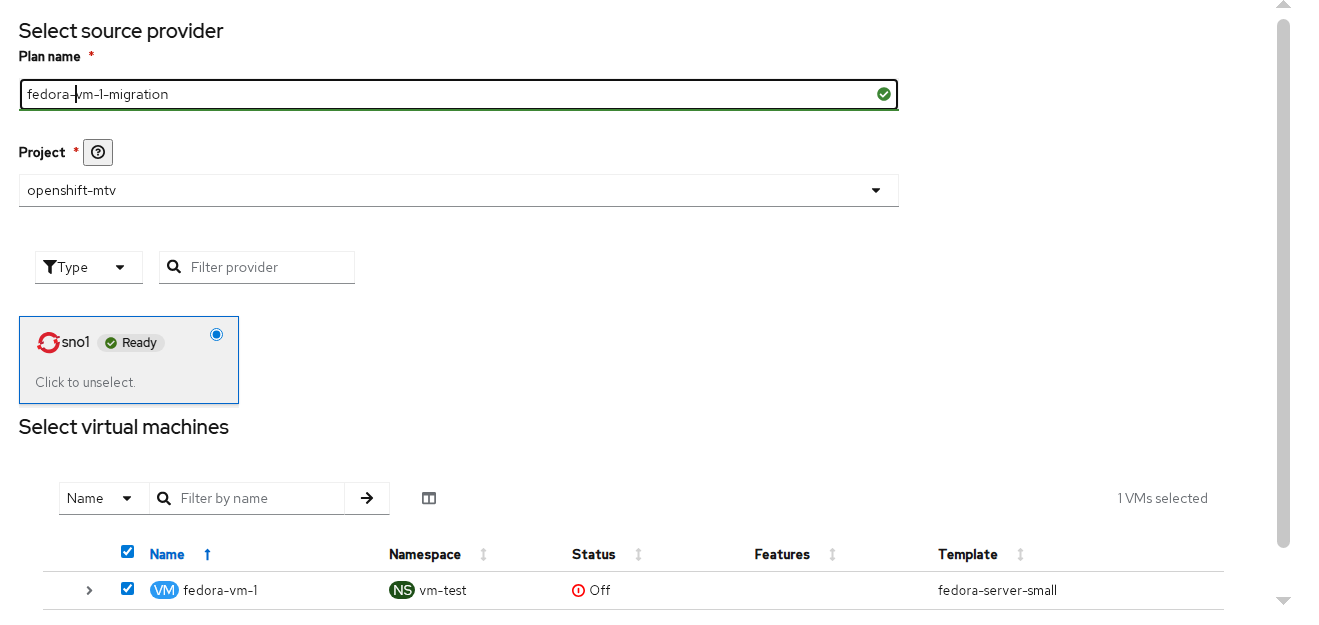Viewport: 1319px width, 625px height.
Task: Toggle the select-all VMs header checkbox
Action: [x=127, y=552]
